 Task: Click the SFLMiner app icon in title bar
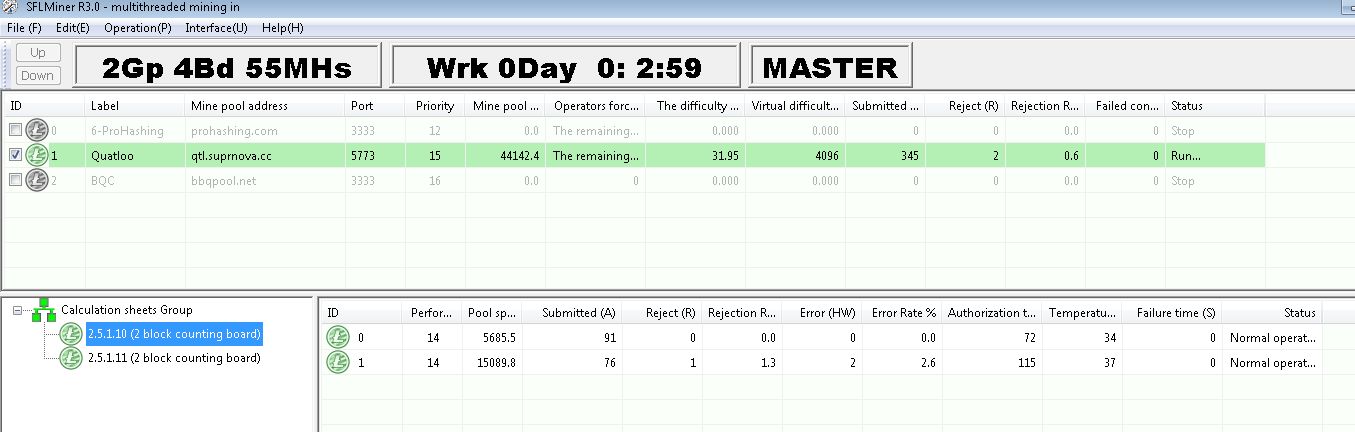(11, 8)
